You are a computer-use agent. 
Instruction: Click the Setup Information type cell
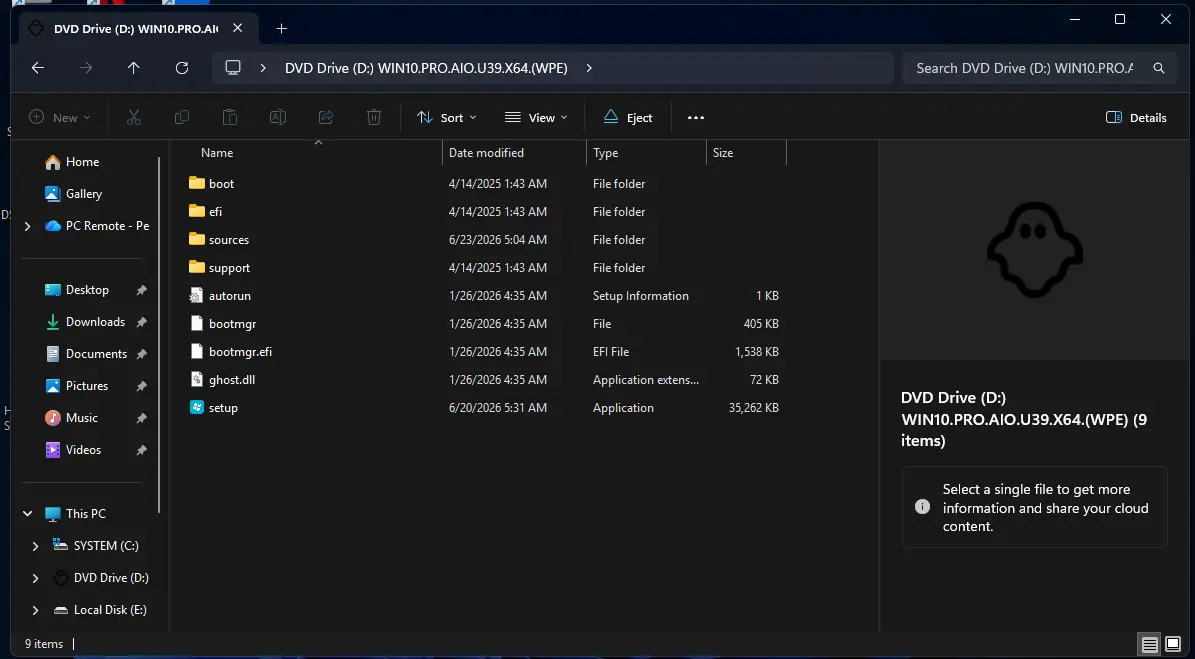tap(641, 296)
